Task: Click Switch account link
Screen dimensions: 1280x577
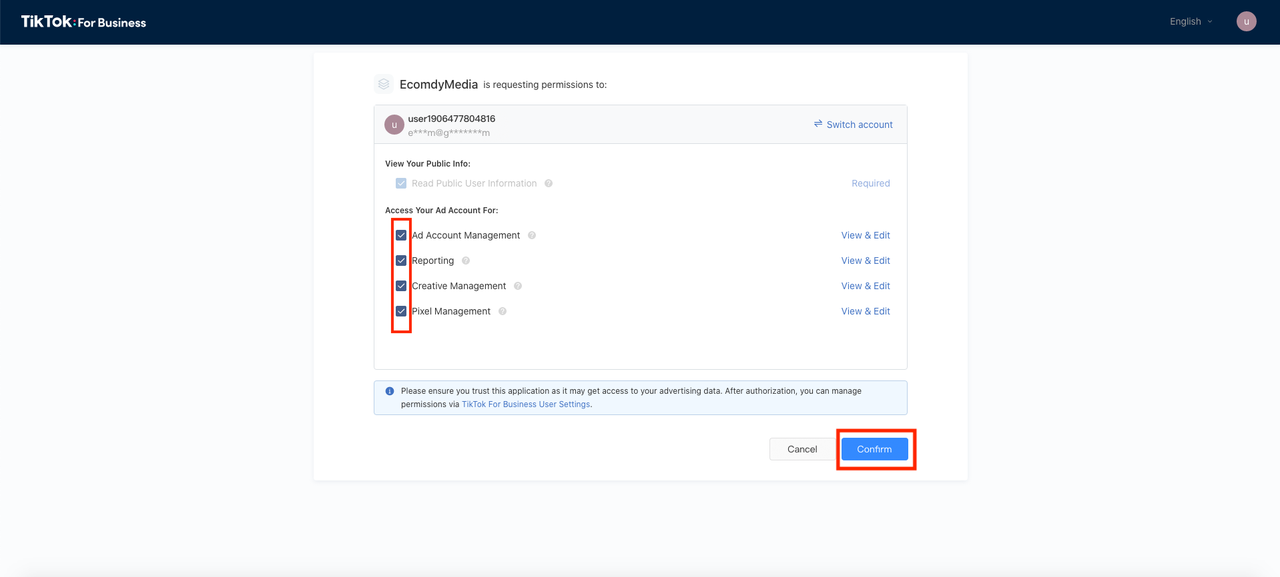Action: point(853,124)
